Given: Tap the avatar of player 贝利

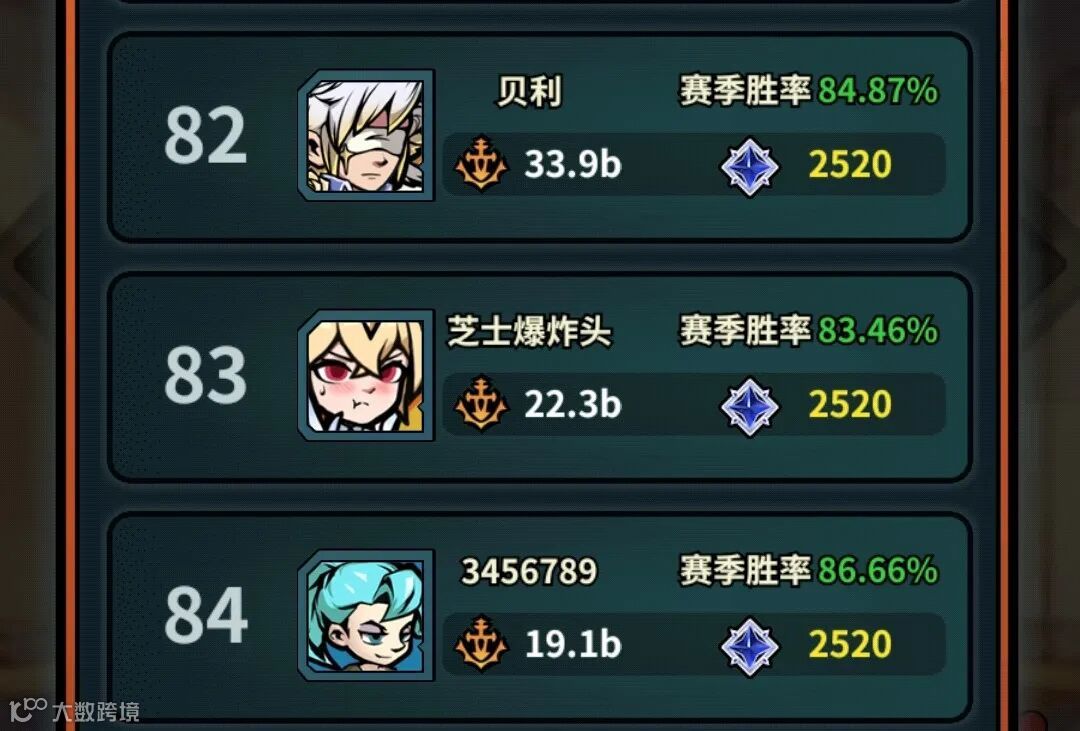Looking at the screenshot, I should (366, 135).
